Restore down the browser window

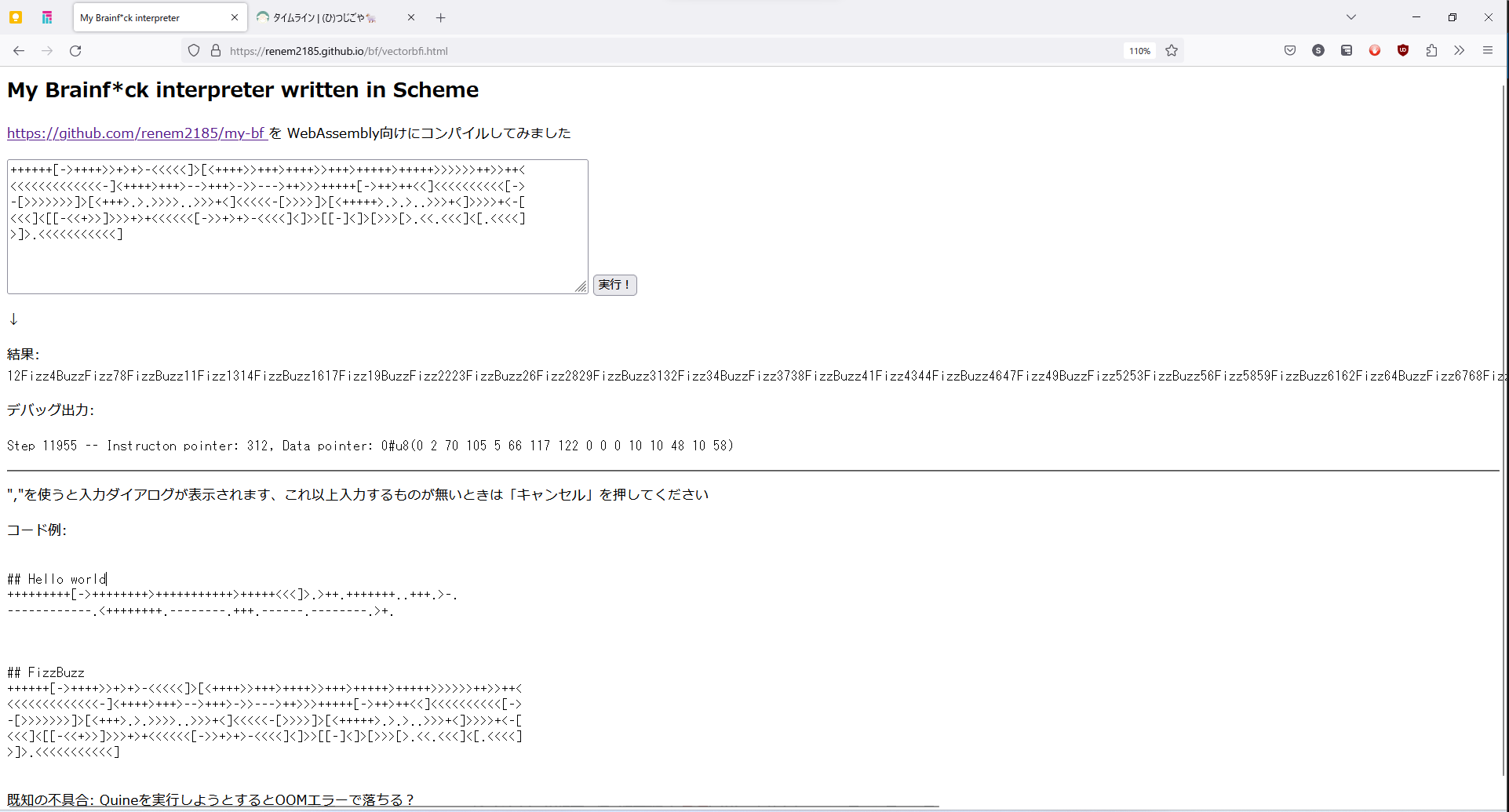pos(1453,17)
